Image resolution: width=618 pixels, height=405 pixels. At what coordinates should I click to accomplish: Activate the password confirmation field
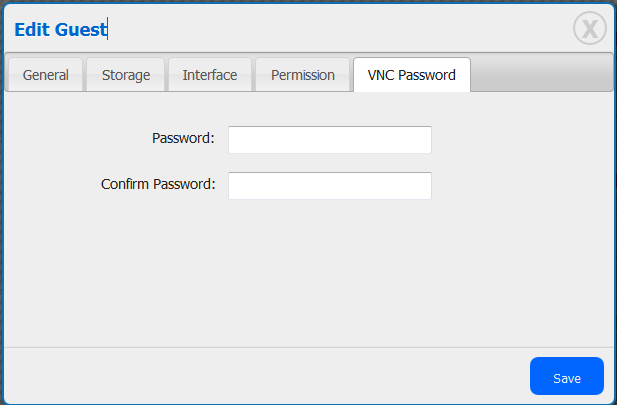click(330, 186)
